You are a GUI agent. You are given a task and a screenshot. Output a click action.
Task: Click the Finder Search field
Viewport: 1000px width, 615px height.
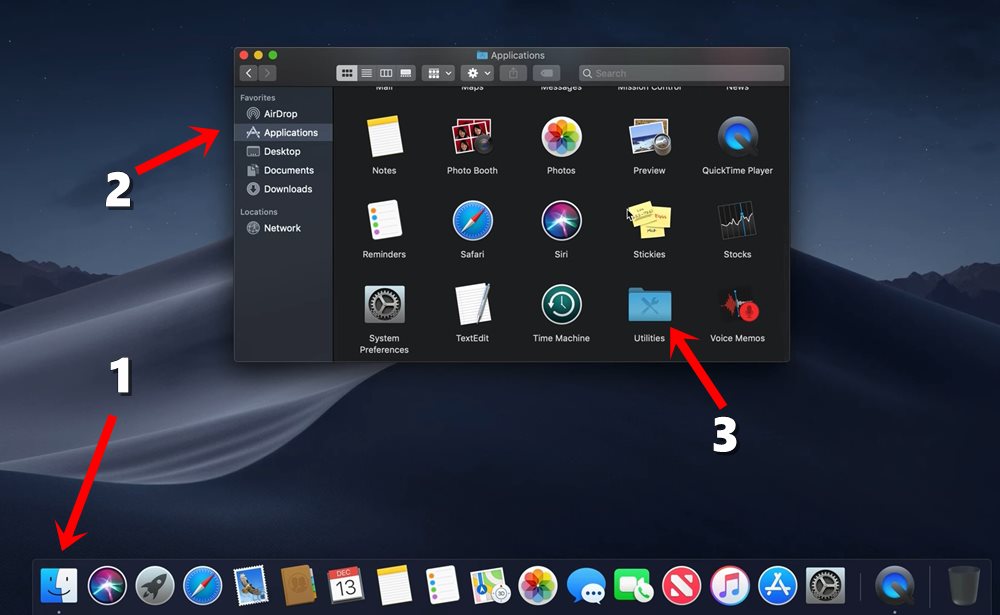click(x=682, y=73)
